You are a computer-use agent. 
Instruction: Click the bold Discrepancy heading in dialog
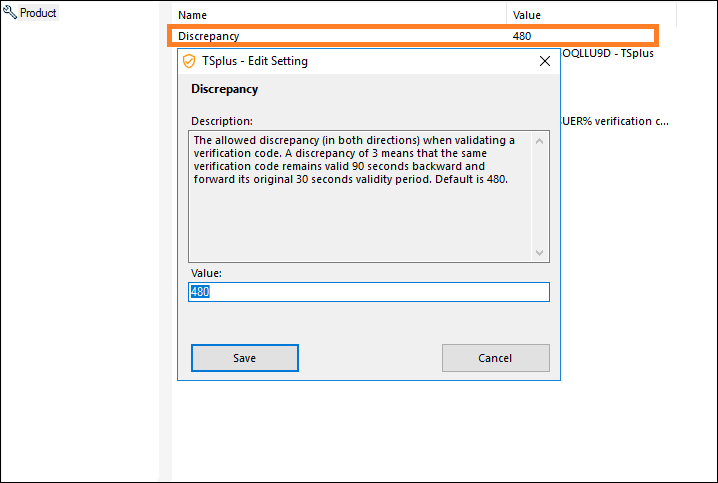(x=224, y=89)
